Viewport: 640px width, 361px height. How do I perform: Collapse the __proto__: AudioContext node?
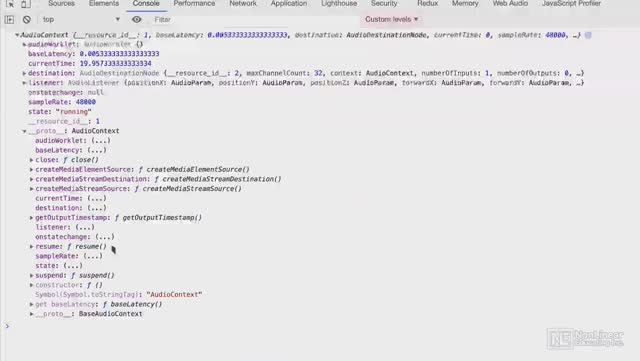24,131
